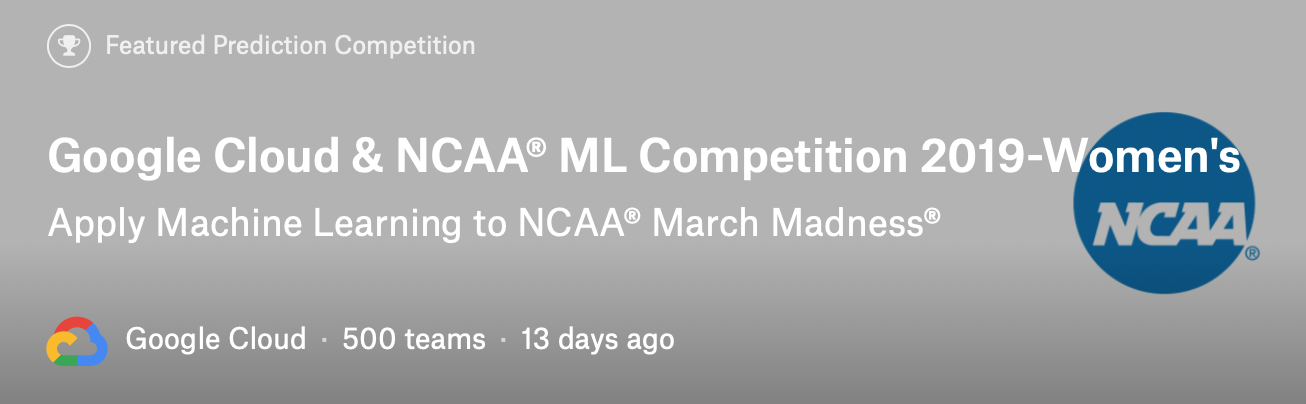The width and height of the screenshot is (1306, 404).
Task: Click 2019 in the competition title
Action: click(970, 159)
